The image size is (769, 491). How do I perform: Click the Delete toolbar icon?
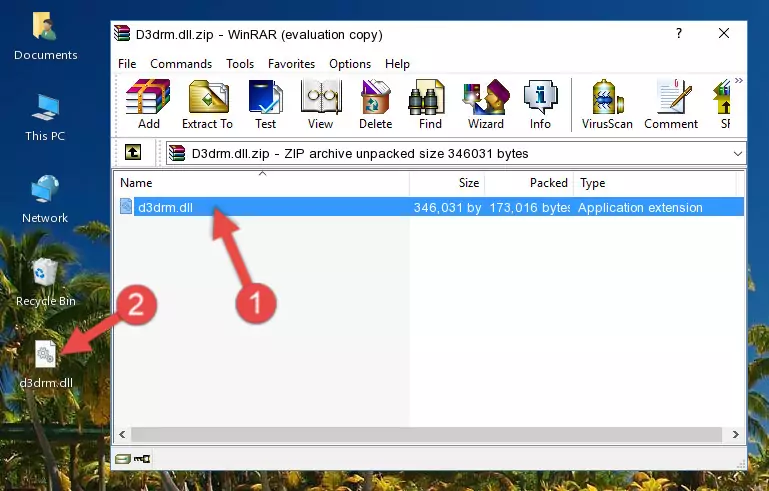point(375,104)
